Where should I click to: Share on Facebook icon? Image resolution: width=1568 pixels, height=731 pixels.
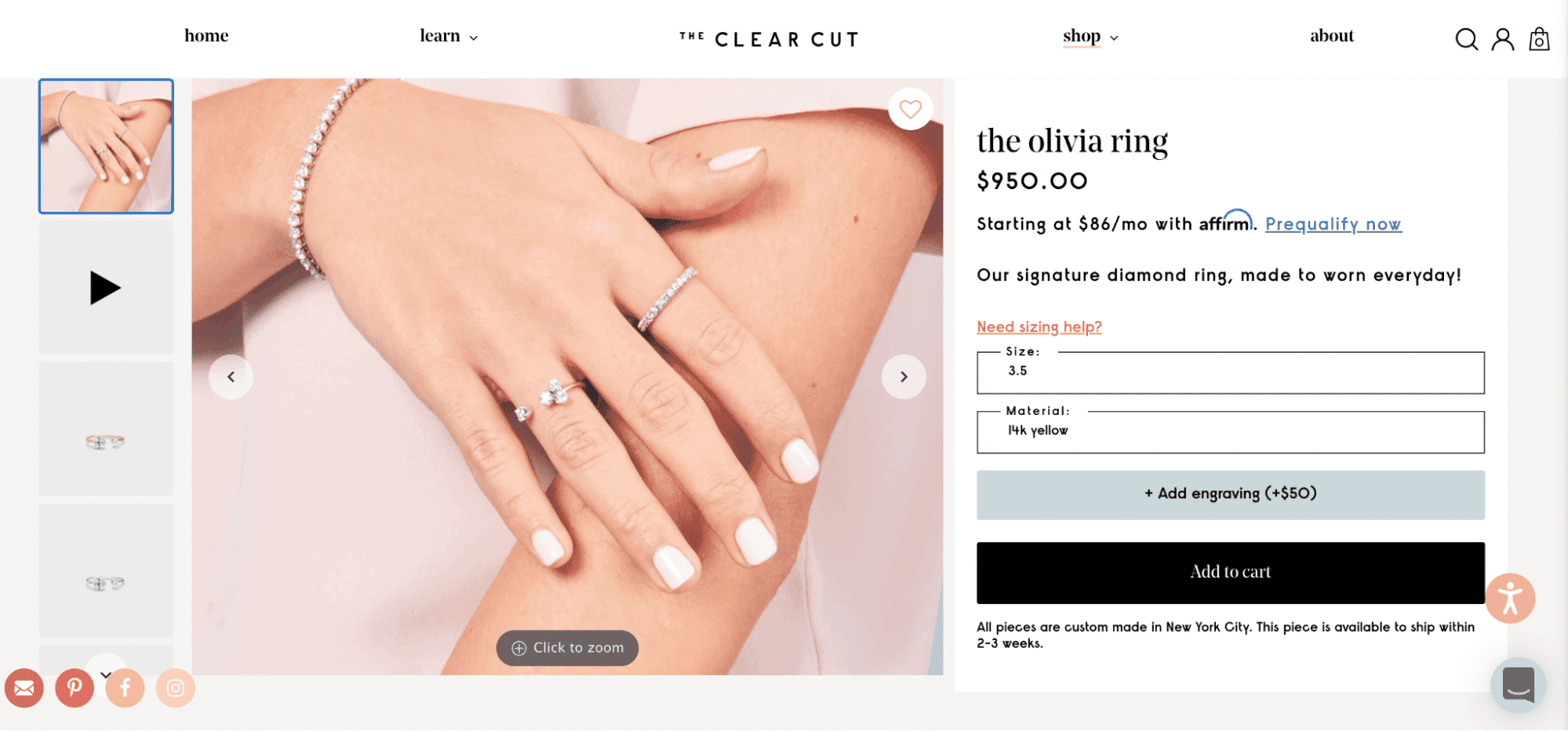coord(126,688)
